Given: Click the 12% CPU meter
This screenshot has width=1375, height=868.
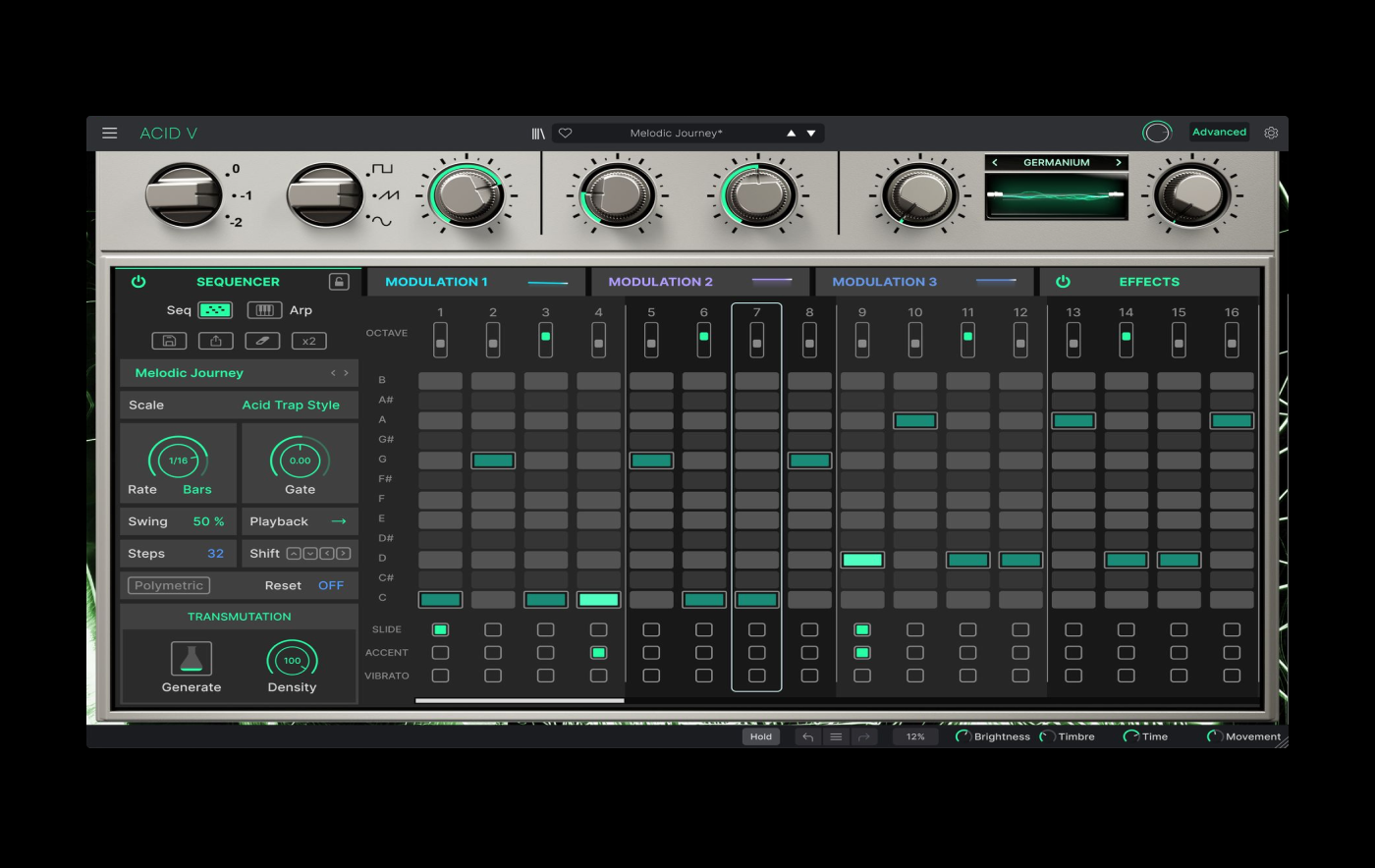Looking at the screenshot, I should (x=915, y=736).
